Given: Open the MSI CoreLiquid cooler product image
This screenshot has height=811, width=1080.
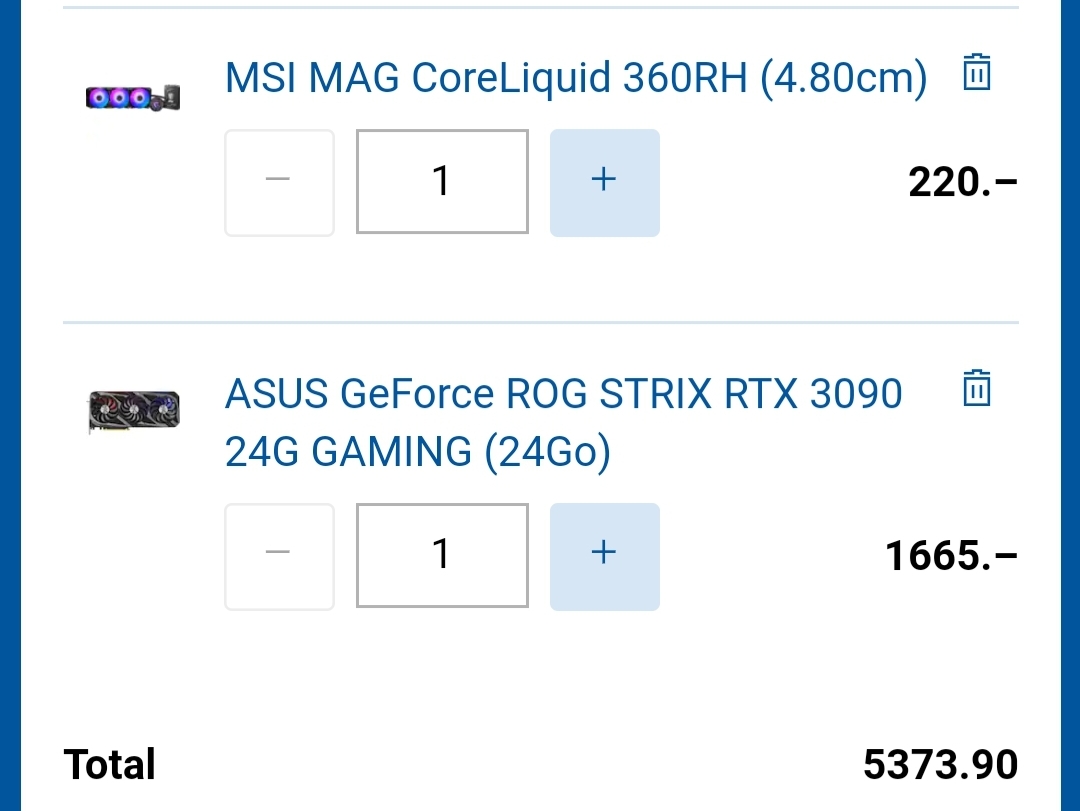Looking at the screenshot, I should click(x=133, y=97).
